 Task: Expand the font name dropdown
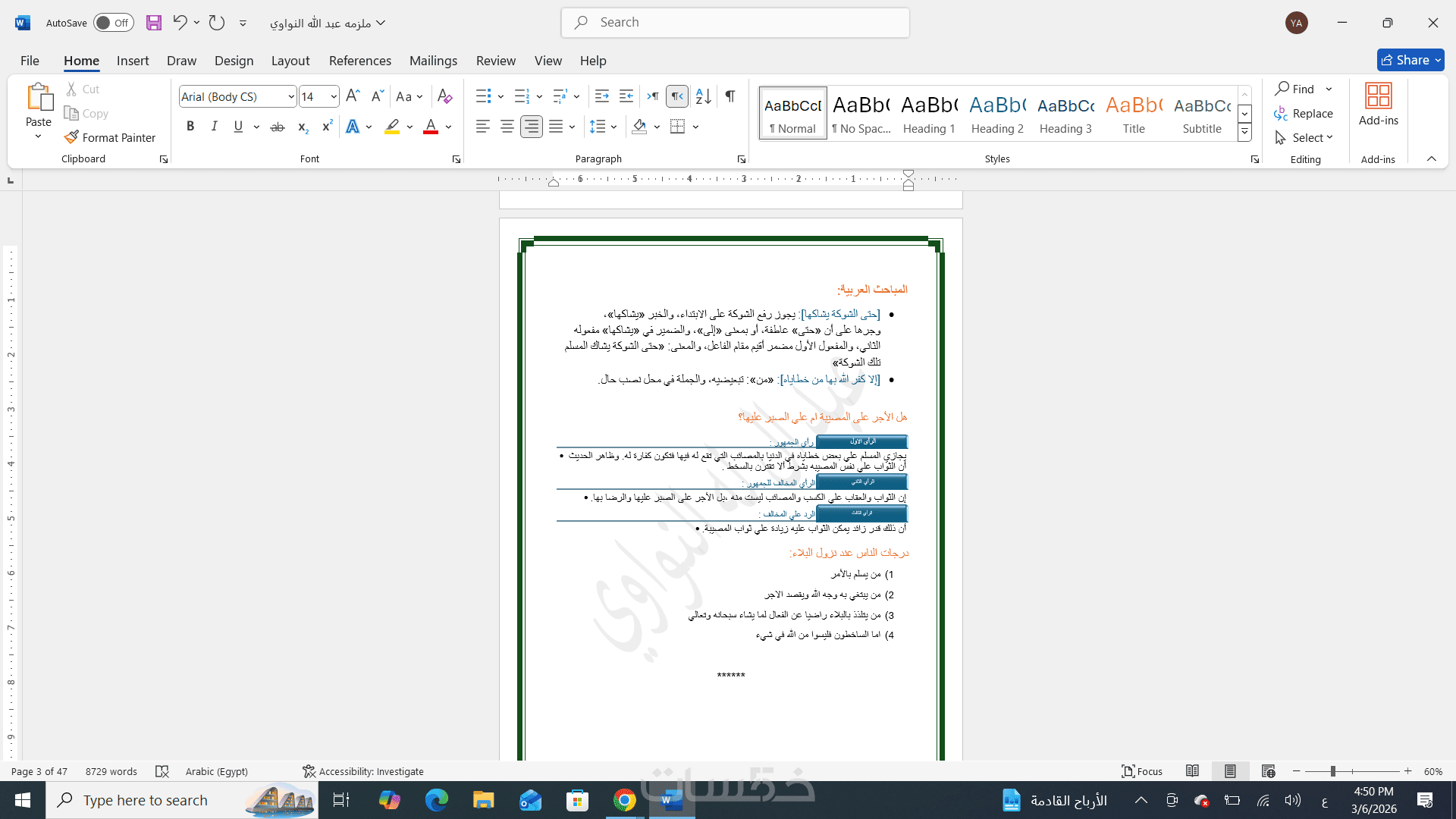point(291,96)
